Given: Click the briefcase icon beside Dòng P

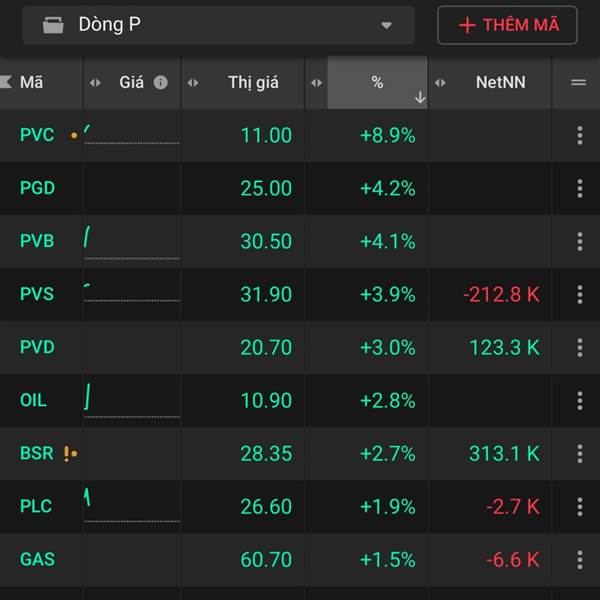Looking at the screenshot, I should pyautogui.click(x=54, y=25).
